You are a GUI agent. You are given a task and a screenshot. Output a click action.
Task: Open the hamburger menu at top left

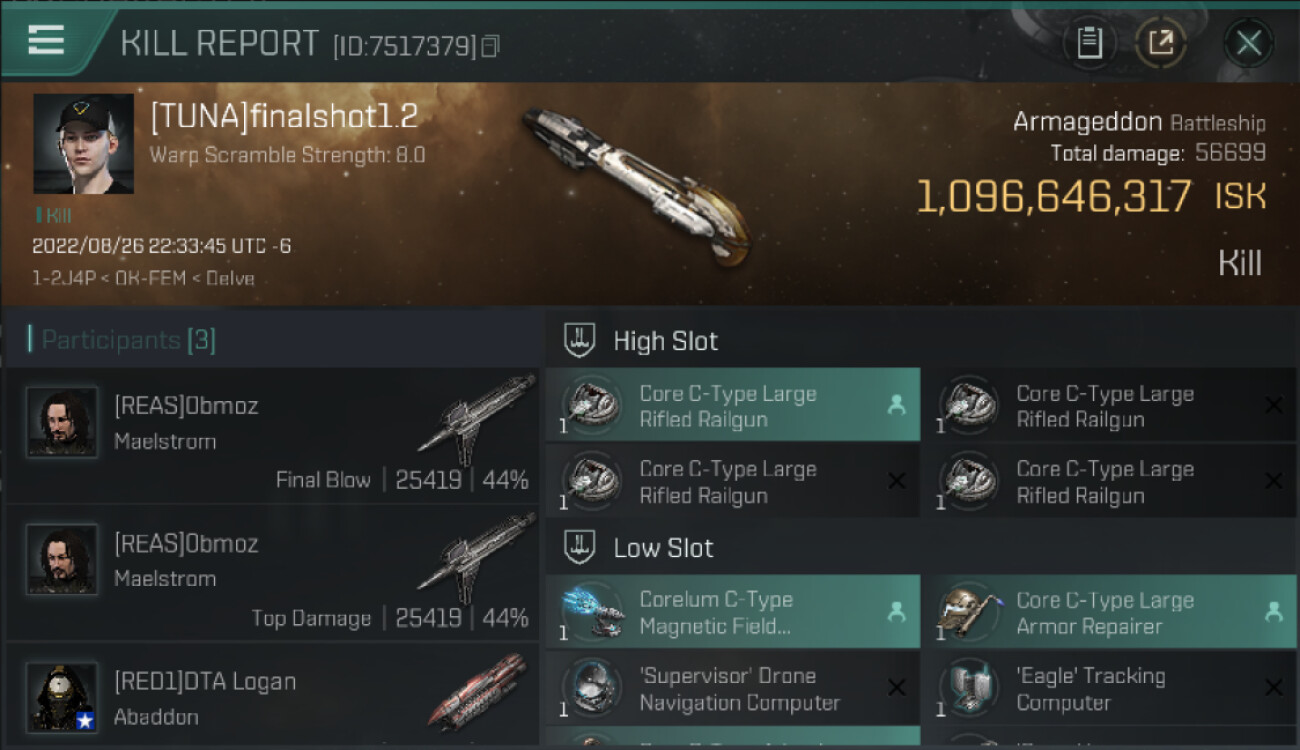[47, 41]
